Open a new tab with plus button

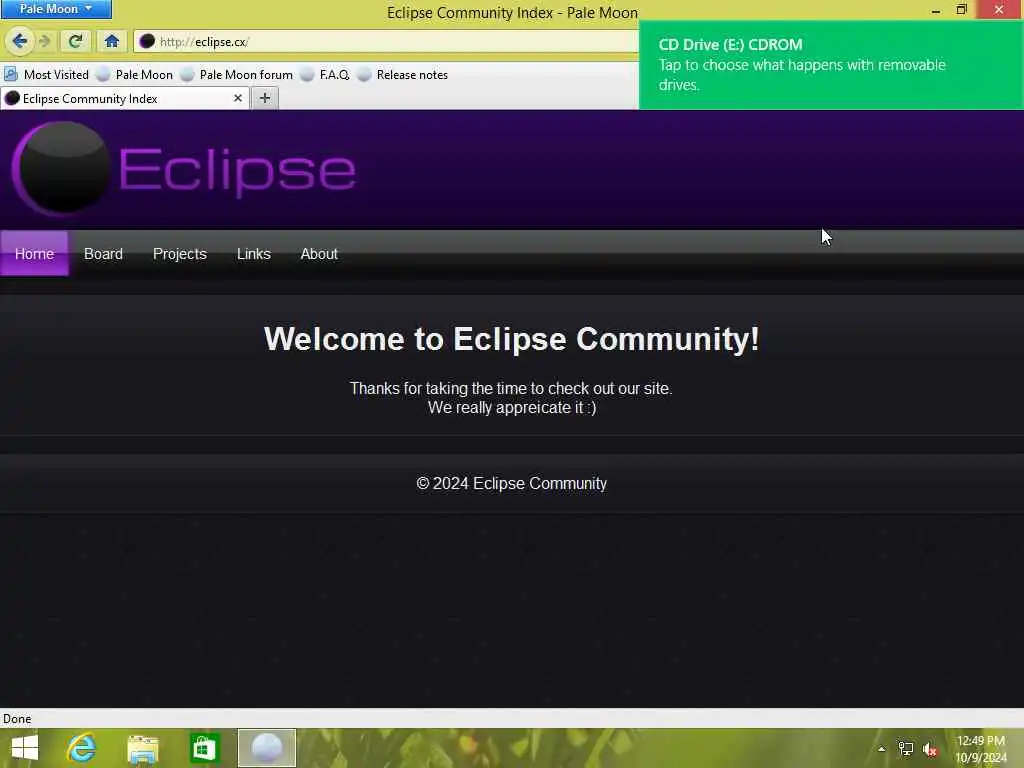tap(264, 98)
